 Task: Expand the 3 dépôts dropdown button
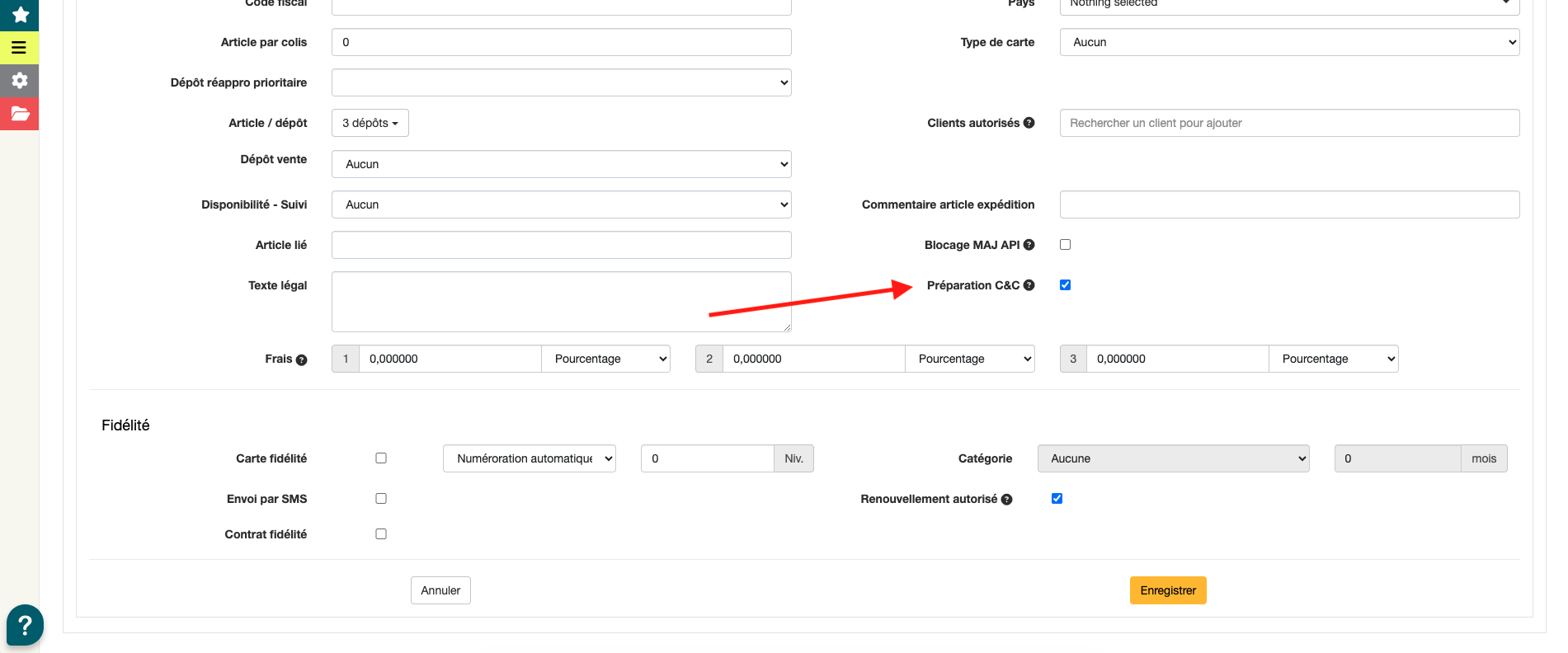(x=370, y=123)
